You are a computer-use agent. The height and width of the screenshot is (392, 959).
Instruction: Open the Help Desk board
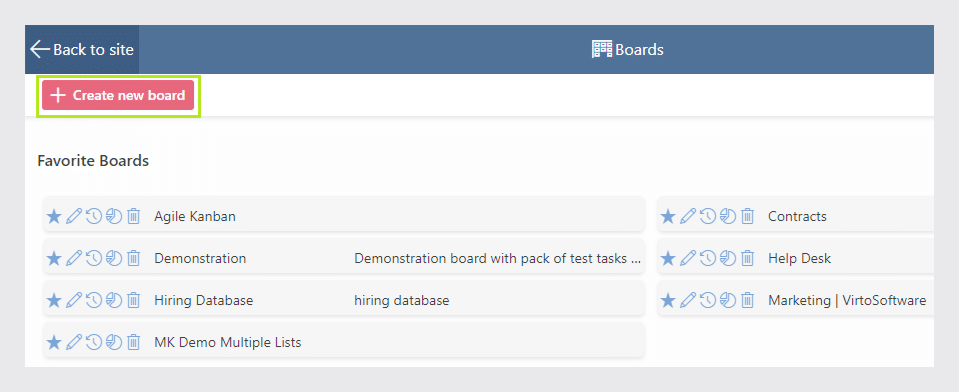click(799, 259)
